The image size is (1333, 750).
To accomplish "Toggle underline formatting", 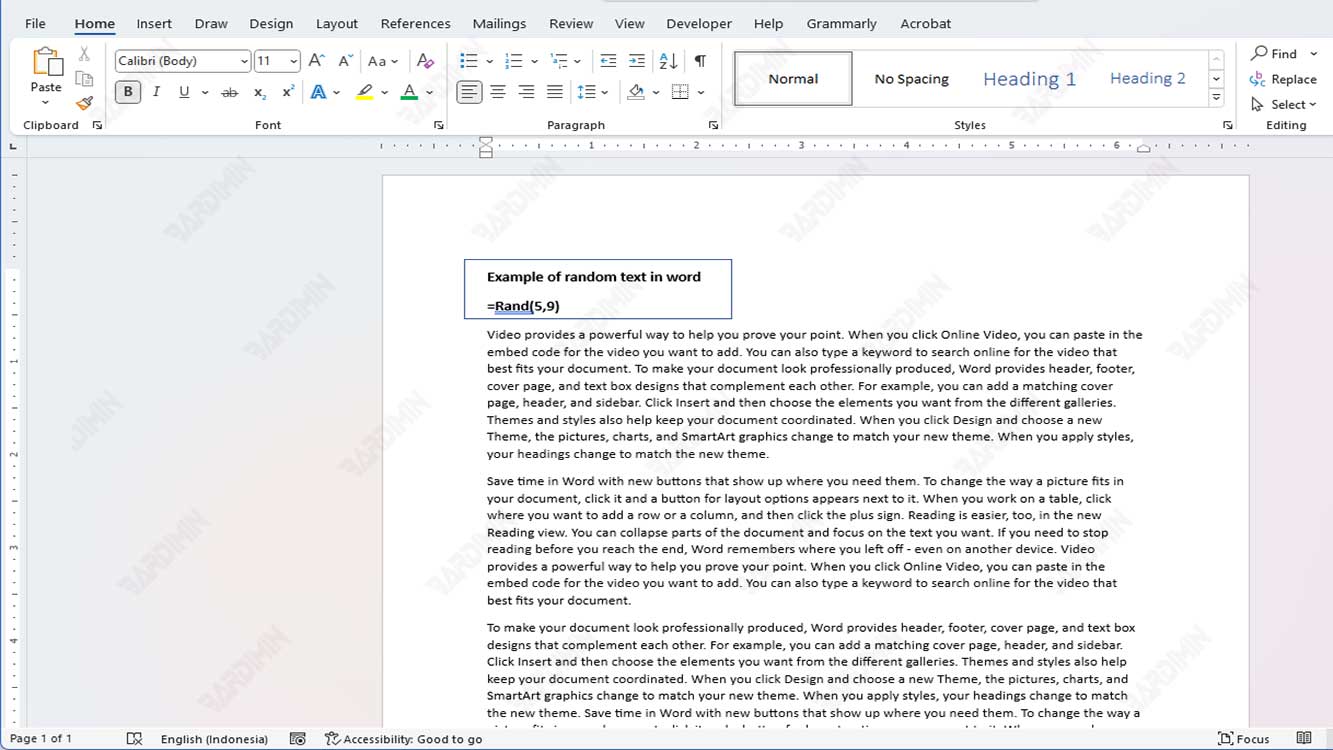I will point(184,92).
